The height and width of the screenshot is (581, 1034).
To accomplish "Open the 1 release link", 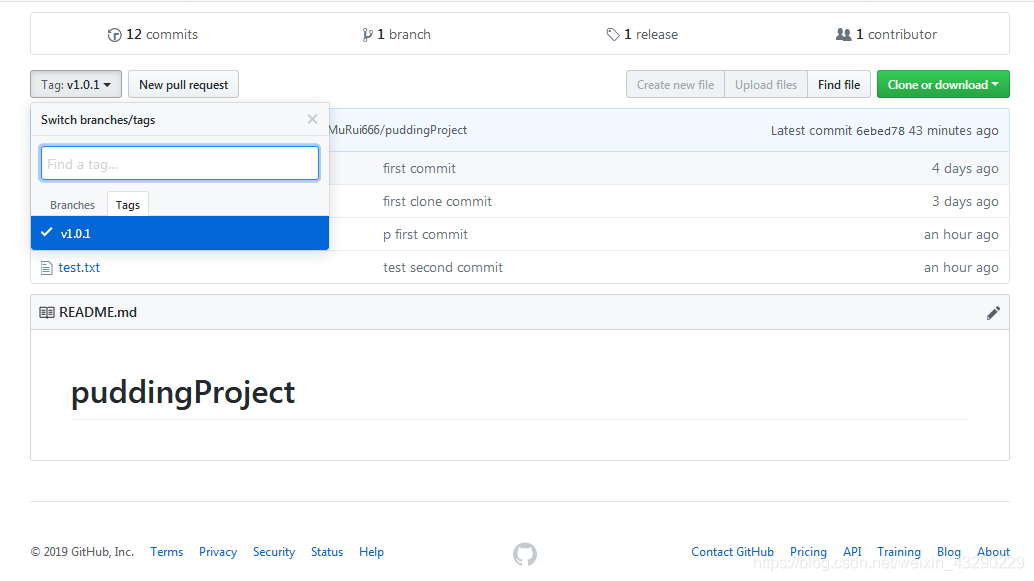I will pos(642,34).
